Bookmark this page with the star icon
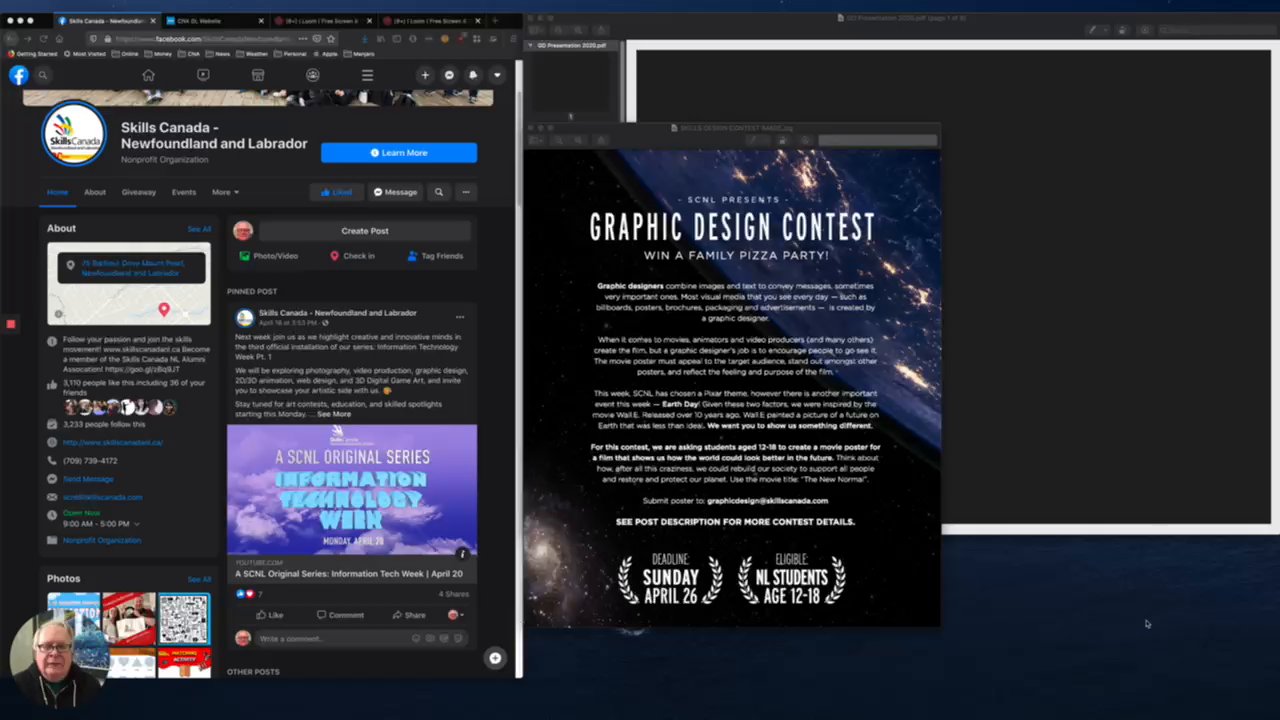The width and height of the screenshot is (1280, 720). [331, 39]
